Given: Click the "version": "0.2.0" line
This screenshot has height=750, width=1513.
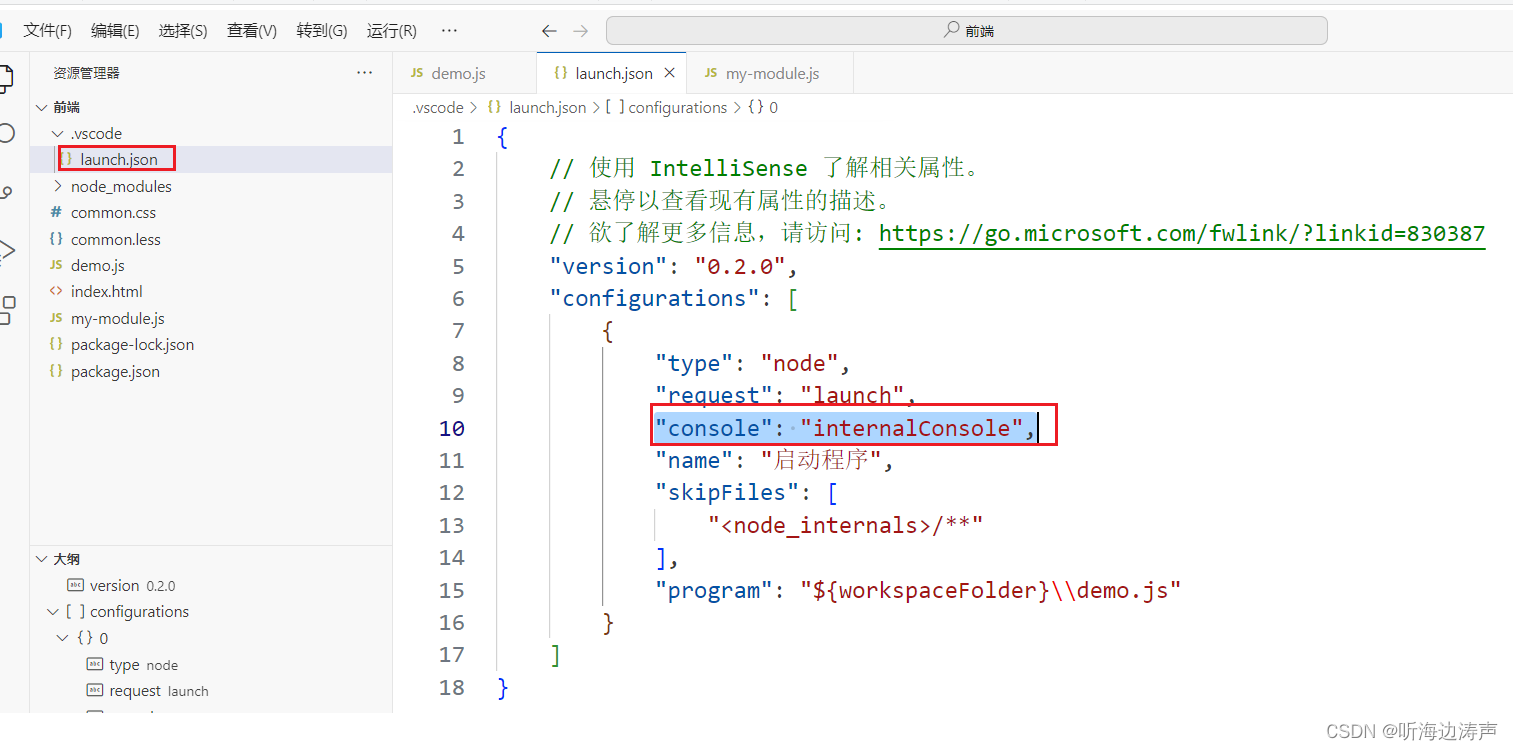Looking at the screenshot, I should tap(674, 266).
